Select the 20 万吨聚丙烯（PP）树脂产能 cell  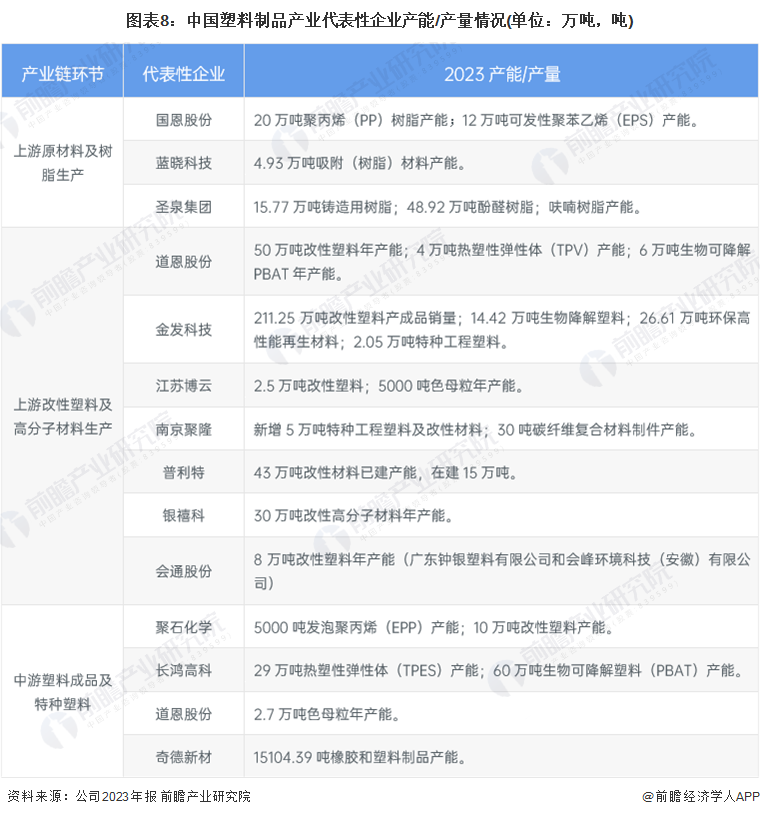[501, 119]
